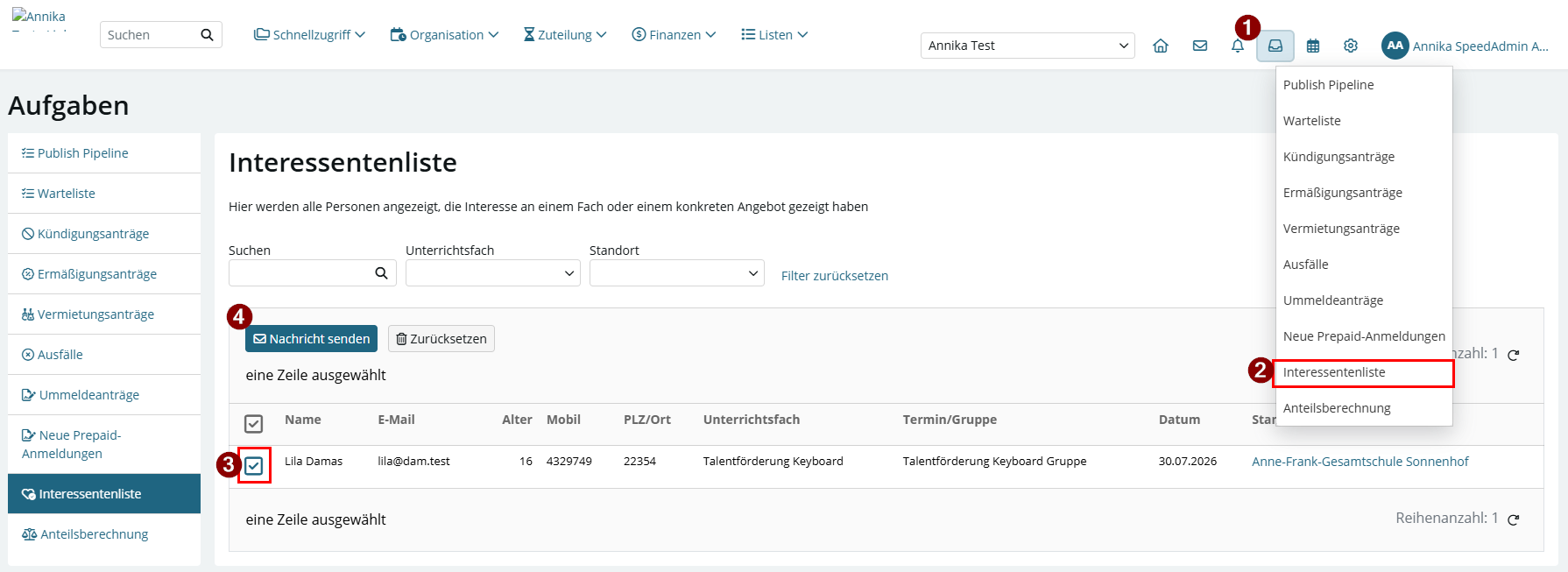Open Vermietungsanträge in left sidebar
The height and width of the screenshot is (572, 1568).
click(104, 314)
